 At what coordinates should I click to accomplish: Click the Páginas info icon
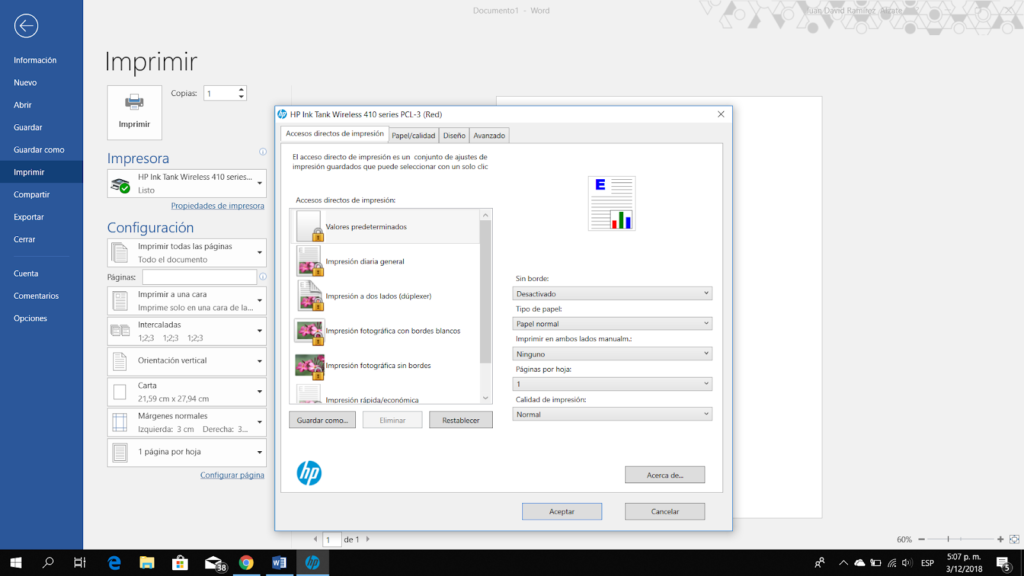[x=263, y=277]
